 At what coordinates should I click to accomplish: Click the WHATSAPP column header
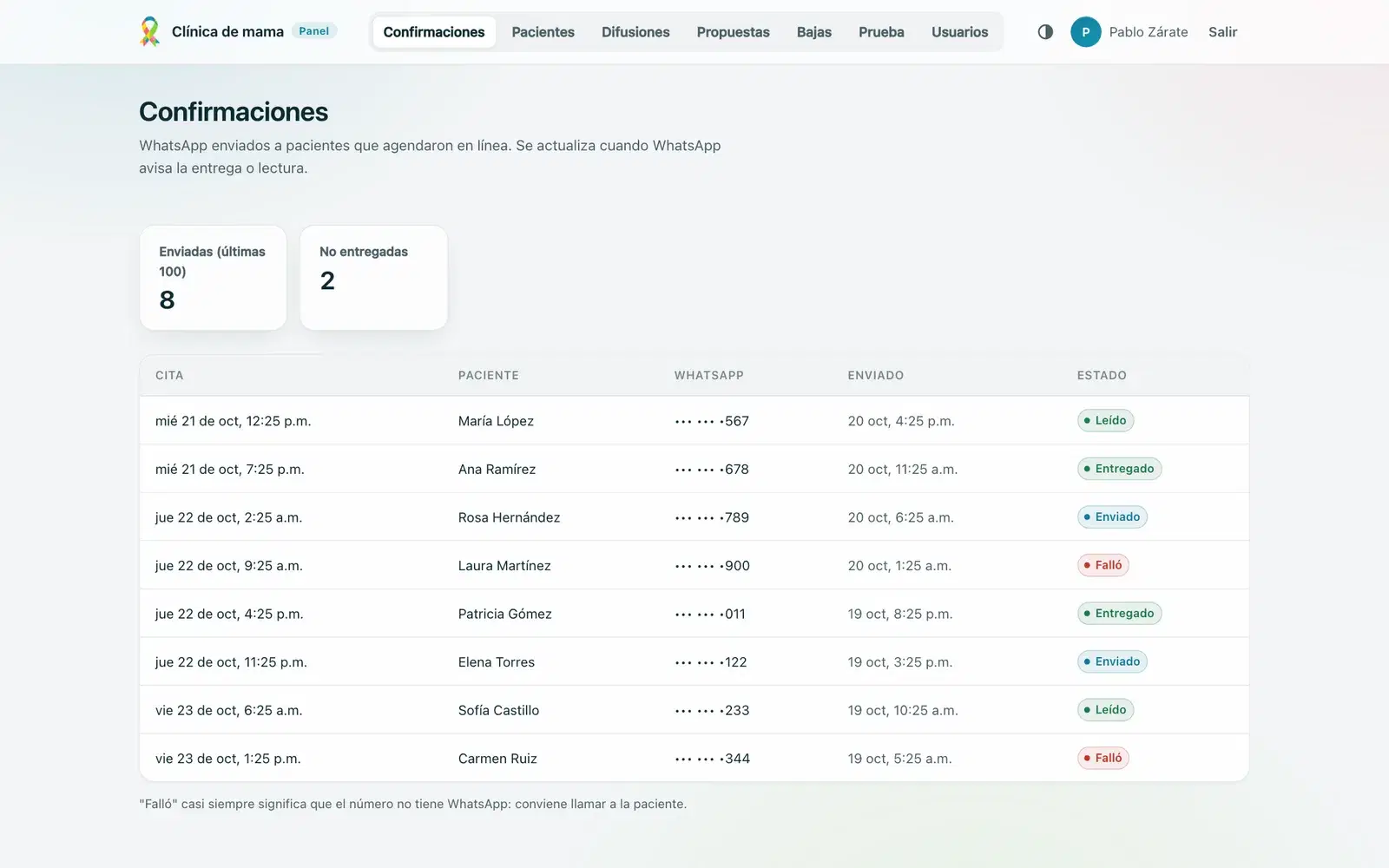tap(709, 375)
